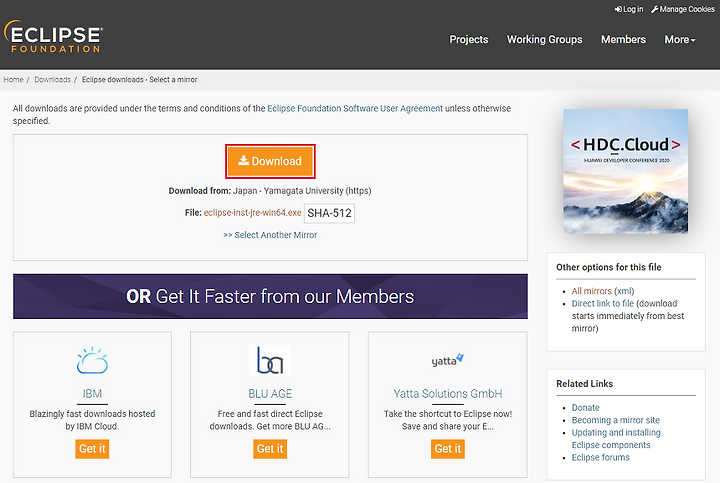Open the Working Groups menu item

click(x=545, y=39)
